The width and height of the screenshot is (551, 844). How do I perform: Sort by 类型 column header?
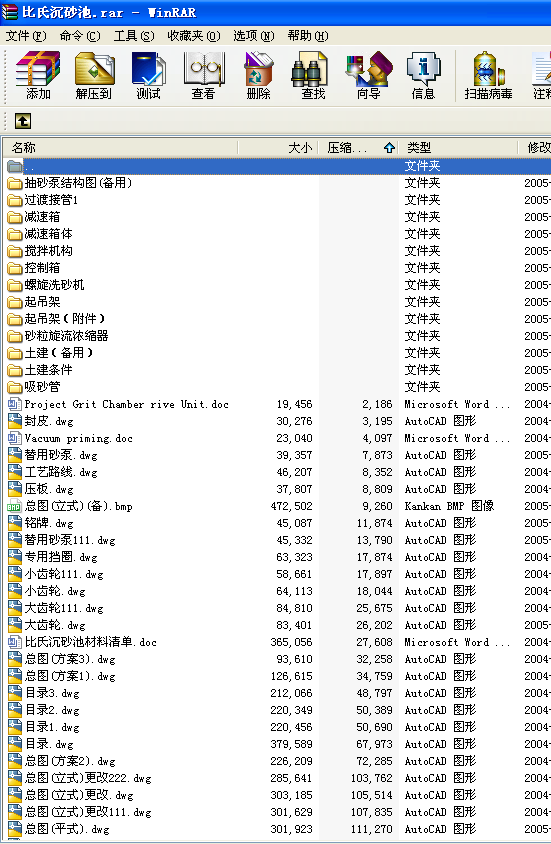458,147
